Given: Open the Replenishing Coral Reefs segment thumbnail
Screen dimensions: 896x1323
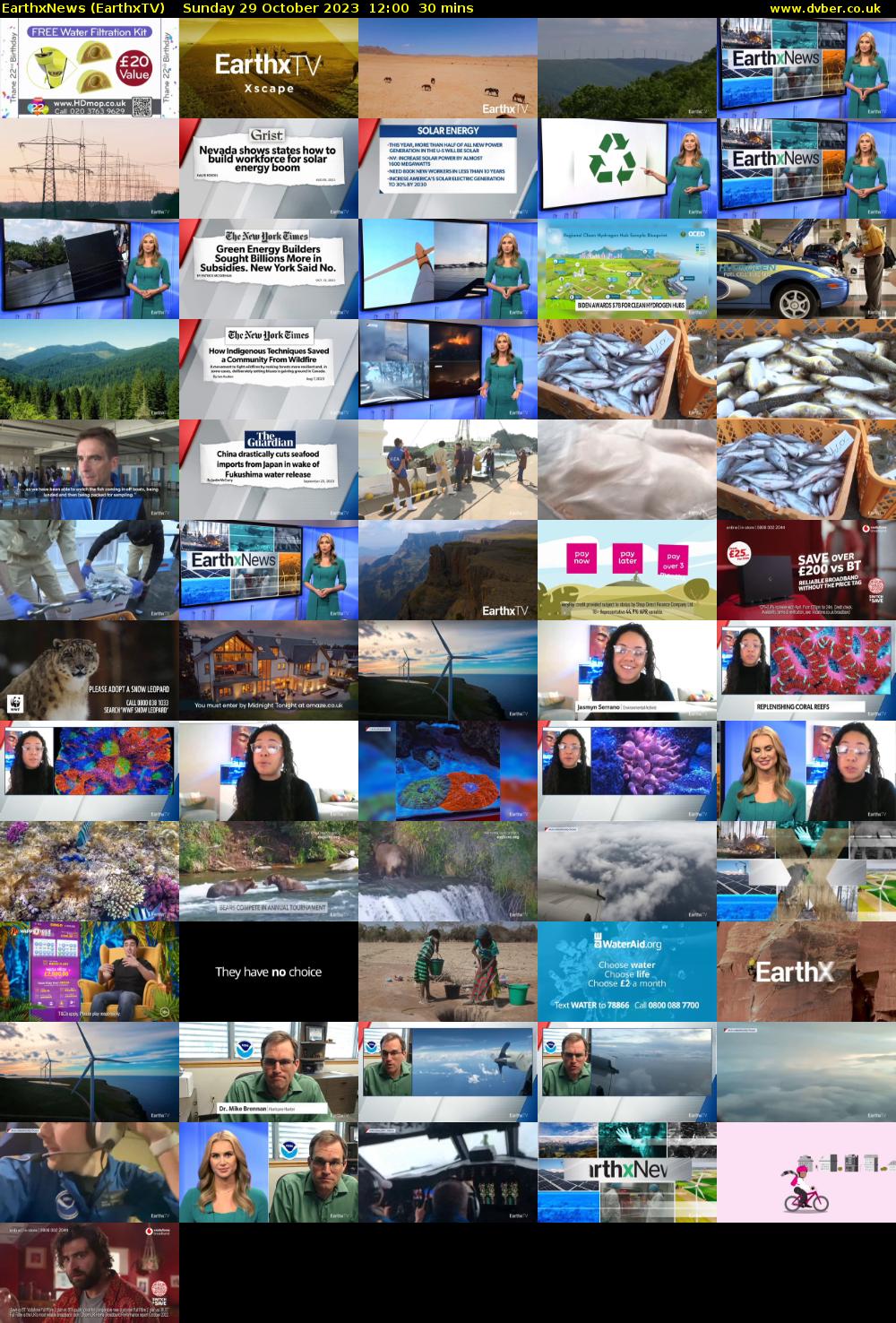Looking at the screenshot, I should [x=806, y=670].
